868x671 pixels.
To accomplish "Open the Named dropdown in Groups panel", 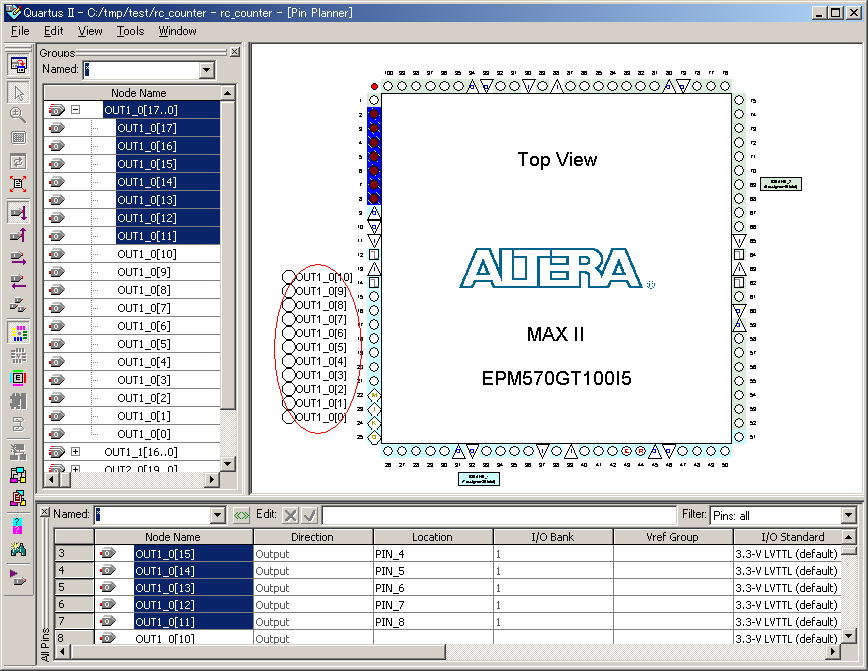I will click(x=206, y=70).
